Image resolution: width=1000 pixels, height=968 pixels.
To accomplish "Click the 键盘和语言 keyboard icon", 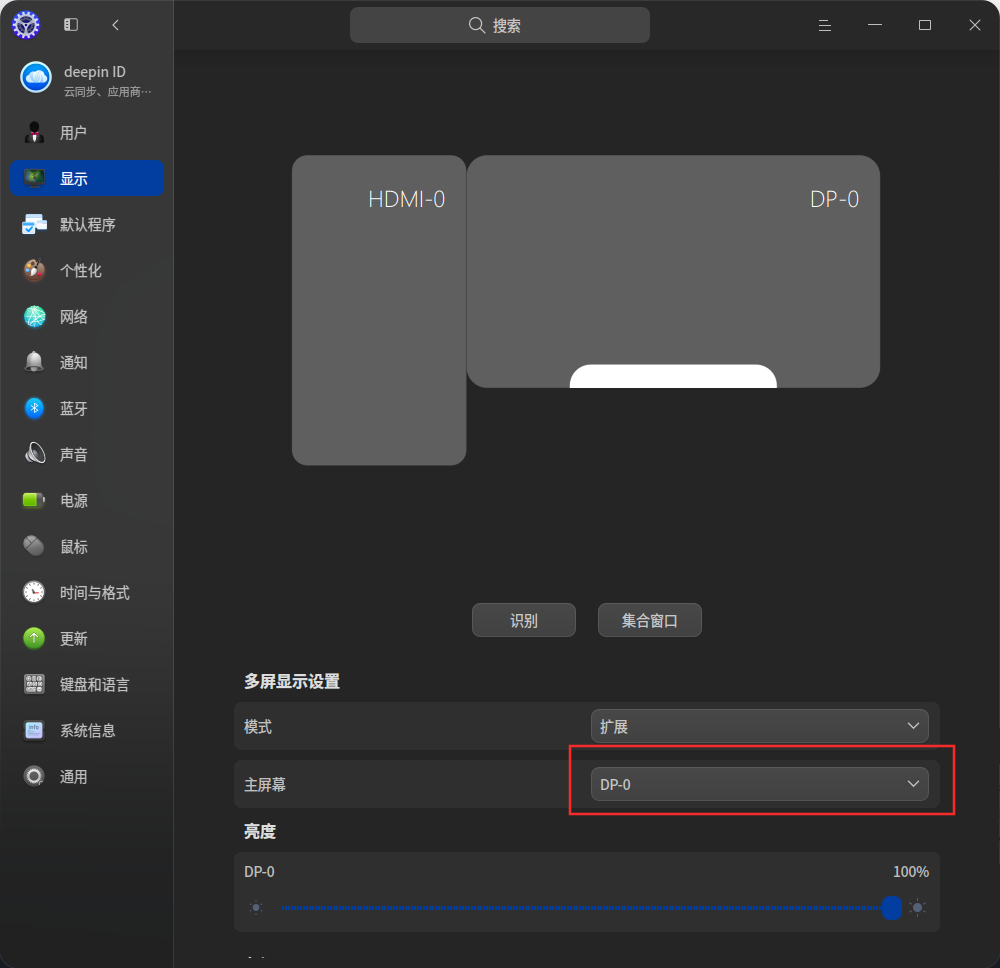I will tap(34, 684).
